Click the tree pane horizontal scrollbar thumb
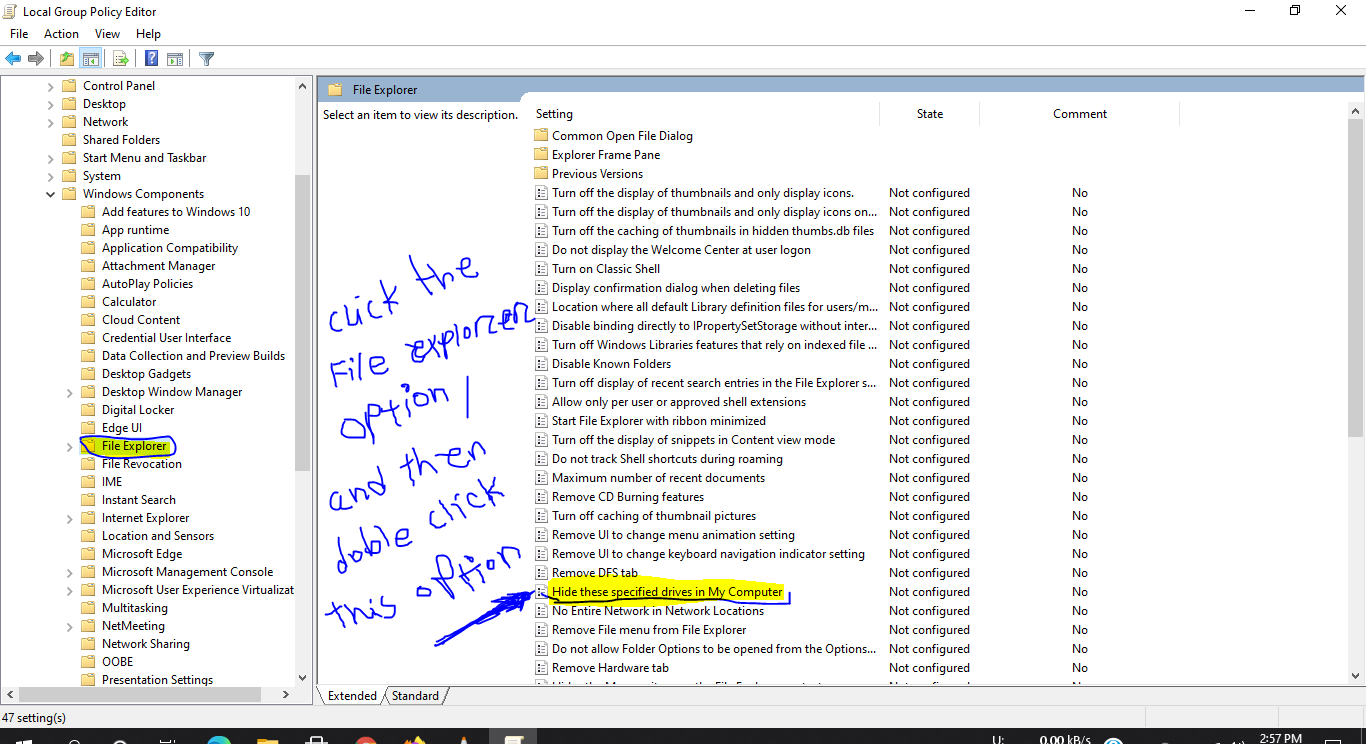 [142, 694]
